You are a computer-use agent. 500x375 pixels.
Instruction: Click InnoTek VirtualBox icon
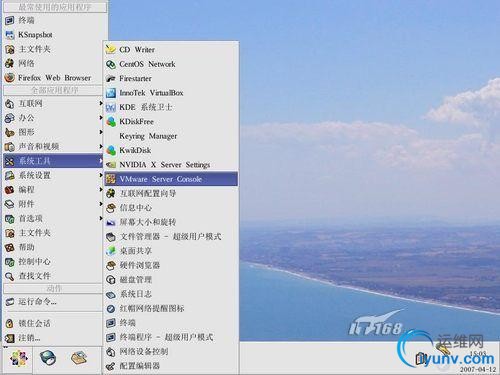pos(111,93)
